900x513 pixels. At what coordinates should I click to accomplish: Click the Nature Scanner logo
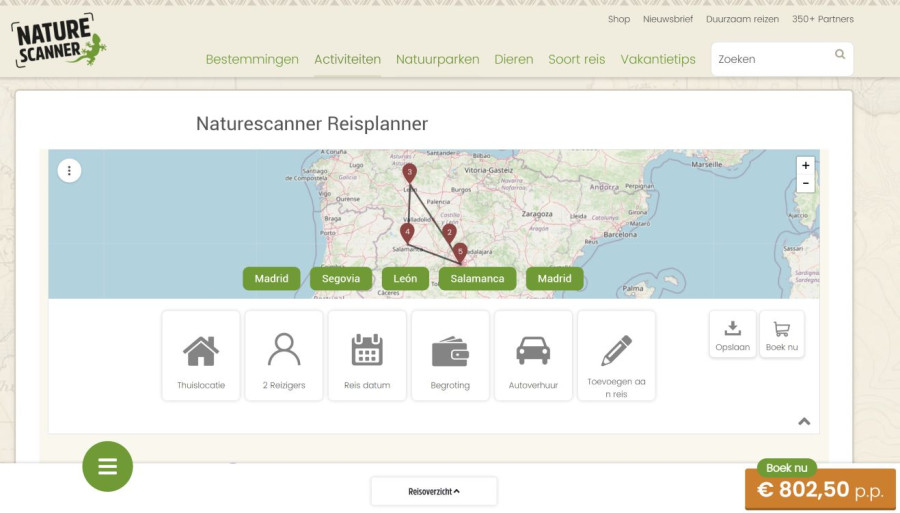click(x=58, y=40)
